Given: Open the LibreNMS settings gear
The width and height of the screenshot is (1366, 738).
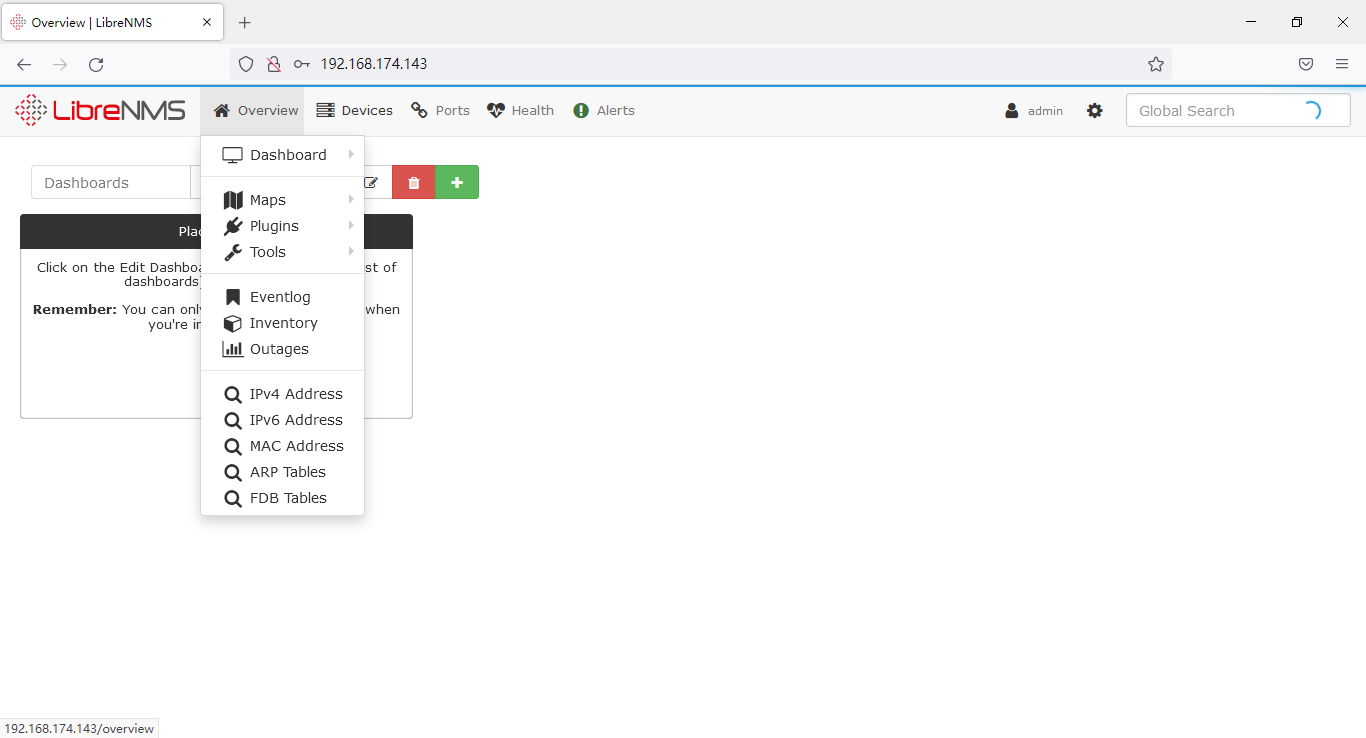Looking at the screenshot, I should click(x=1095, y=110).
